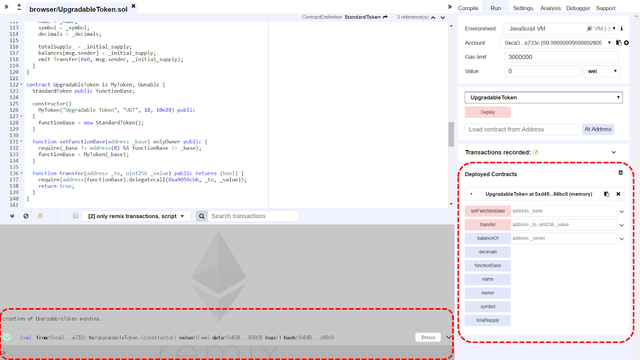
Task: Fold constructor body arrow at line 127
Action: point(22,116)
